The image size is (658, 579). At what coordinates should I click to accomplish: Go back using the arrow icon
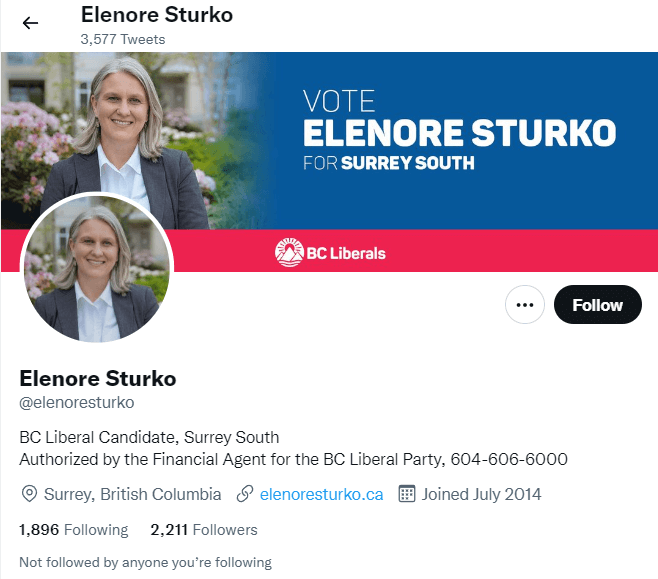[30, 23]
